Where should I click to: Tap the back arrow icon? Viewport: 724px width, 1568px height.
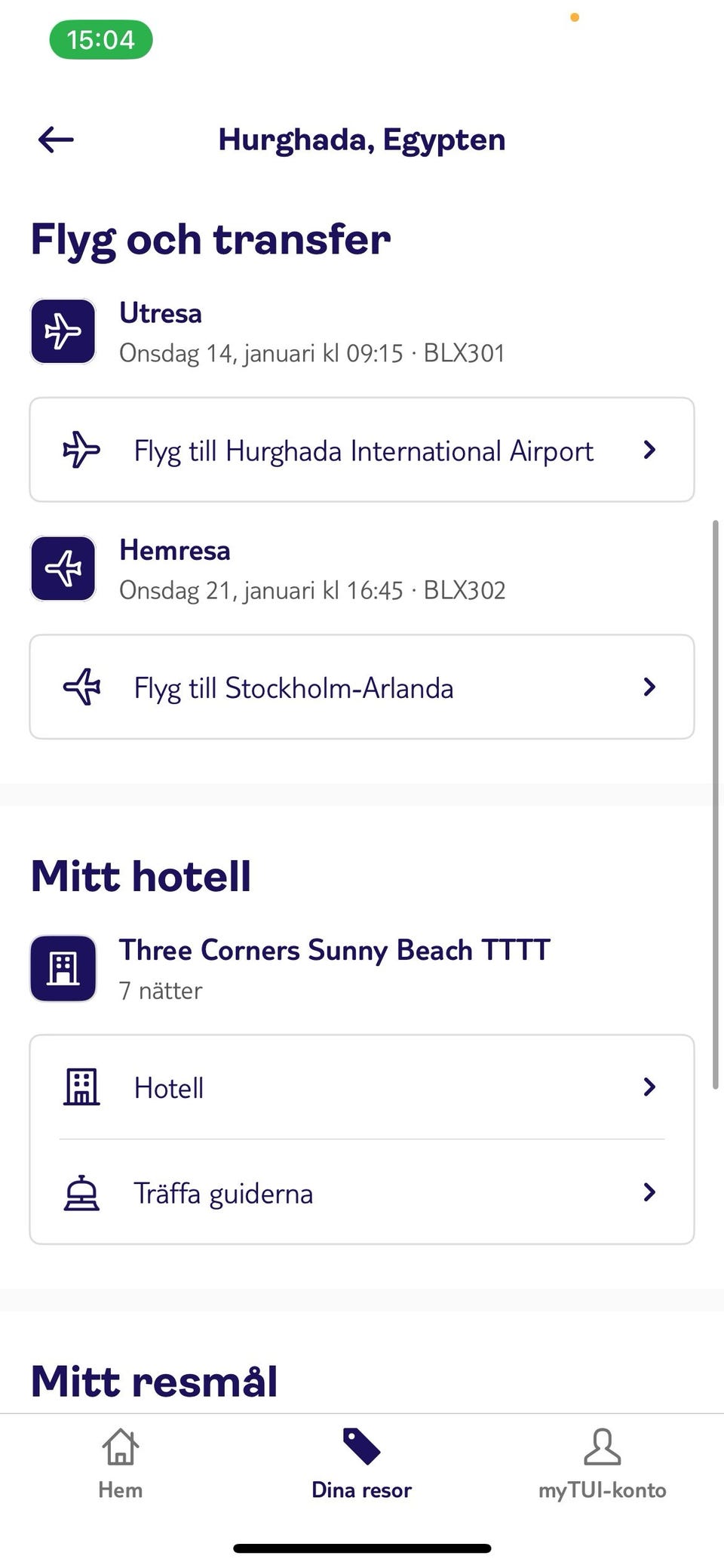point(56,140)
